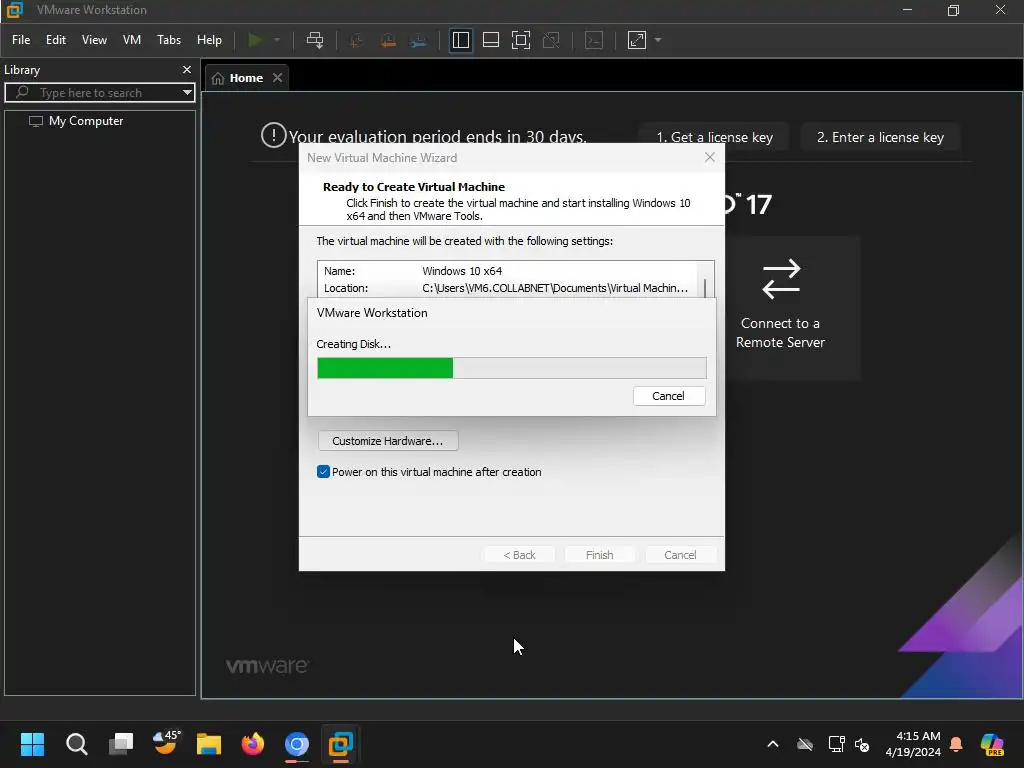Click the VM Location path text

click(554, 288)
